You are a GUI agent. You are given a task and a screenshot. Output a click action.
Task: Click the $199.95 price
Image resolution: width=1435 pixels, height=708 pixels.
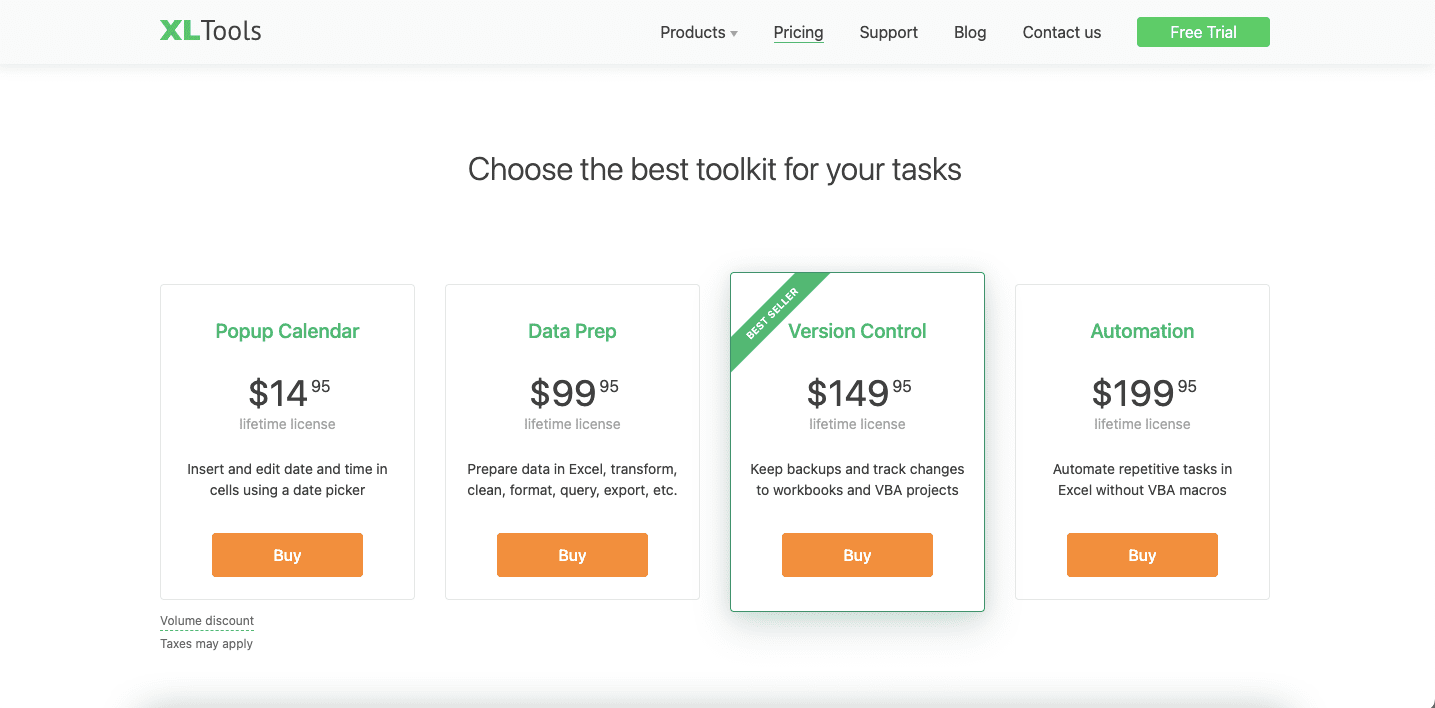[x=1143, y=392]
